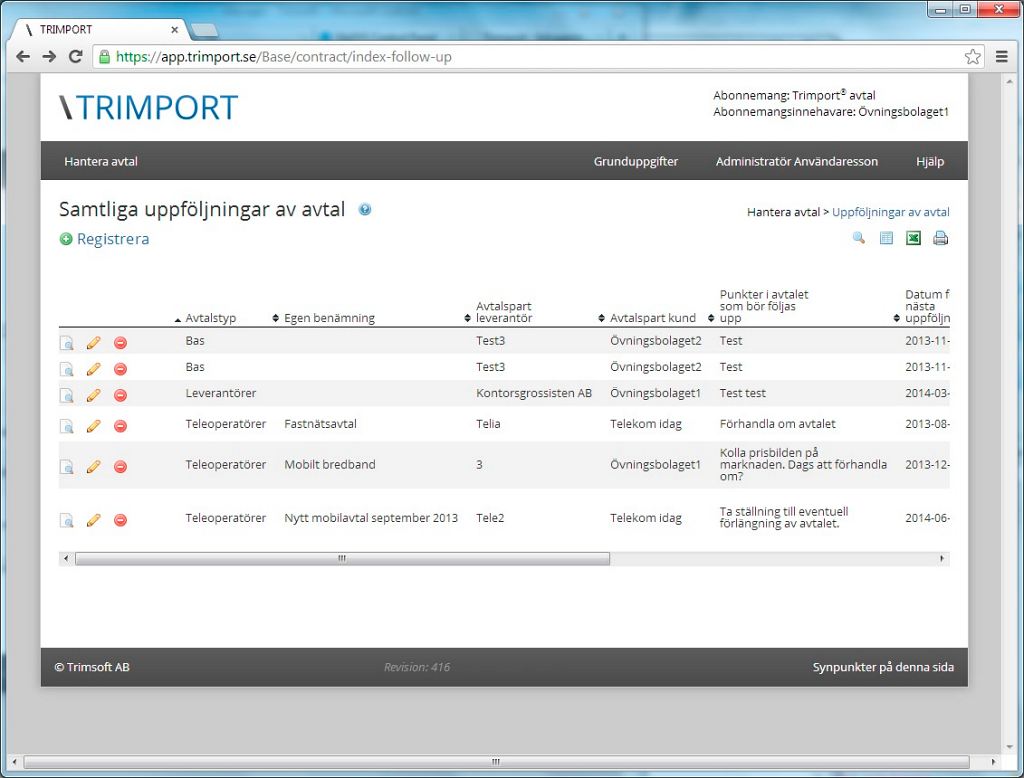Open the column settings table icon
This screenshot has width=1024, height=778.
pos(886,238)
